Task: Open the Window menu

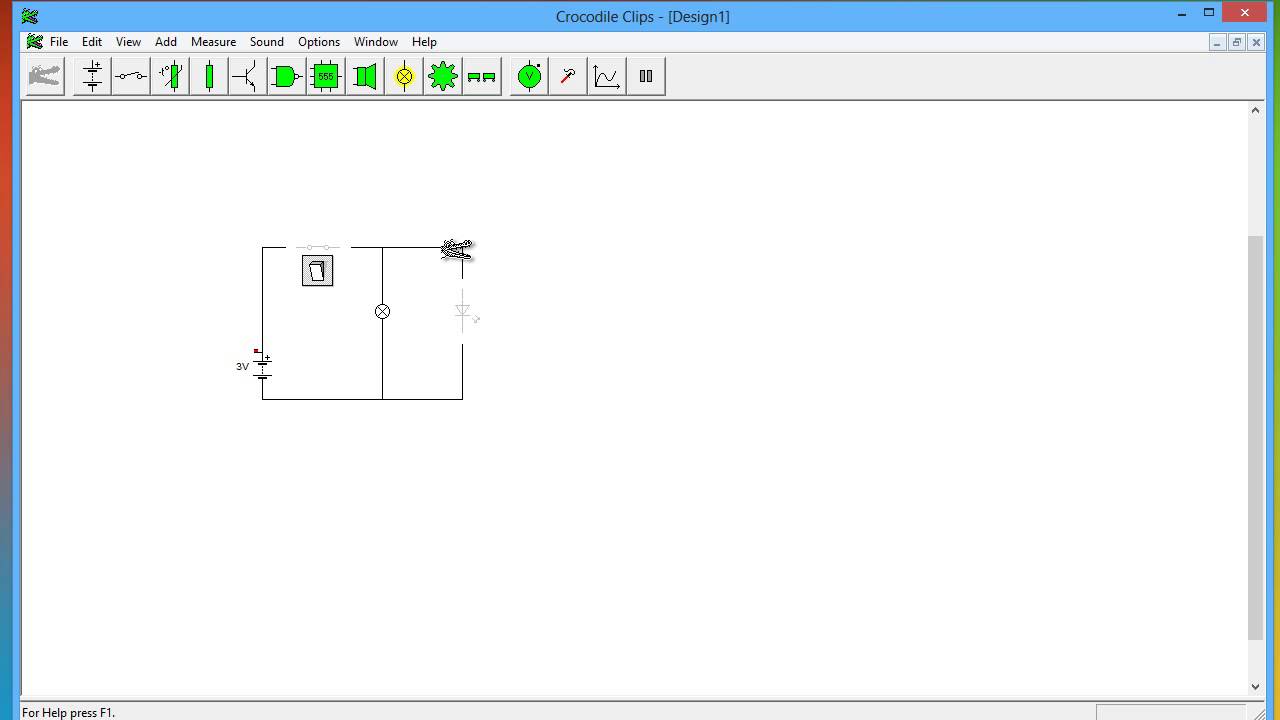Action: 376,42
